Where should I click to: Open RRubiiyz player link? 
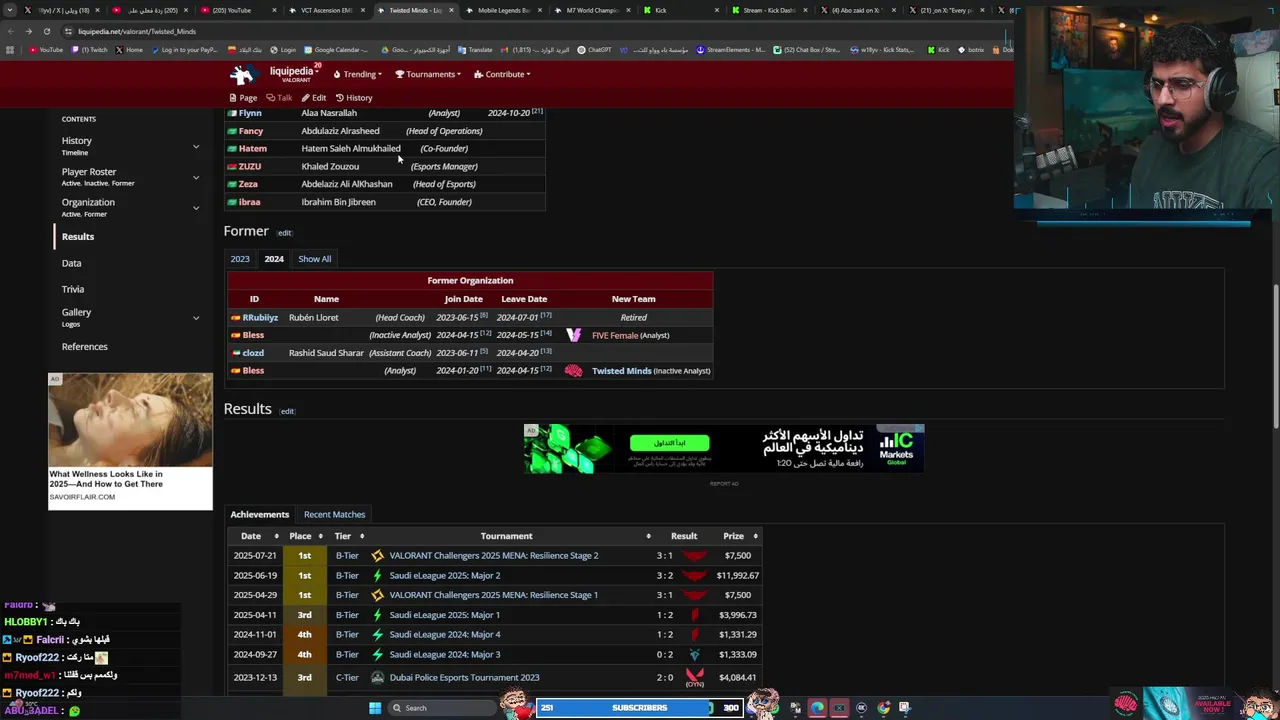[x=260, y=318]
